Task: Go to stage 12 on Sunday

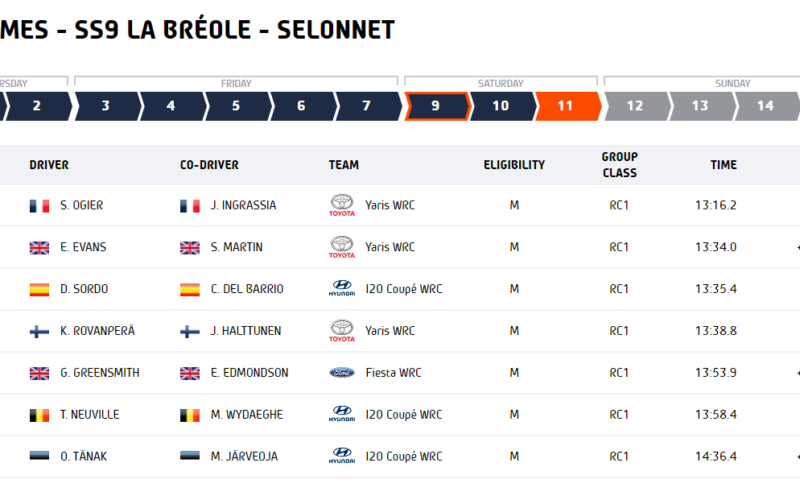Action: (636, 106)
